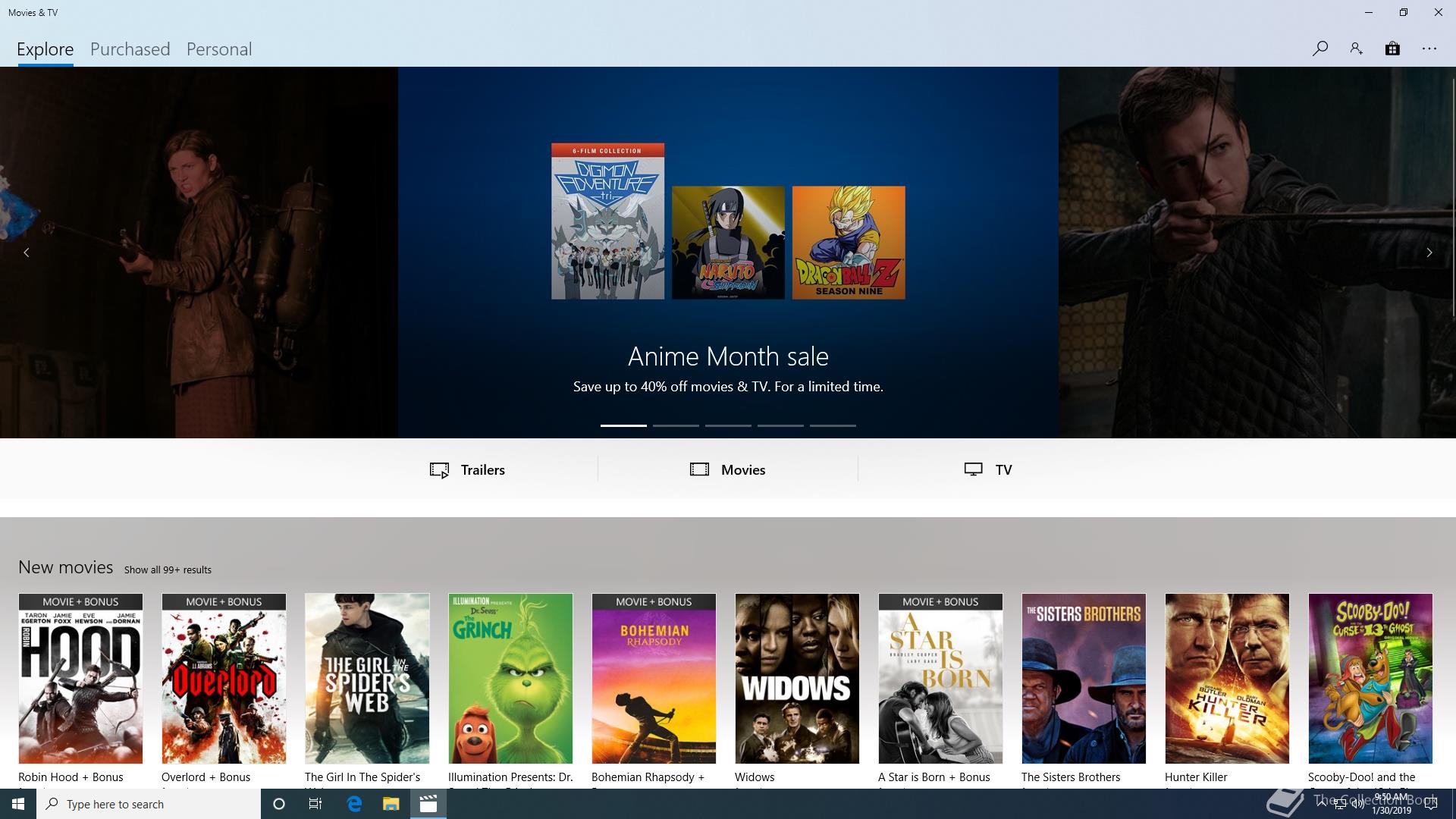Open The Grinch movie poster
Viewport: 1456px width, 819px height.
pos(510,679)
